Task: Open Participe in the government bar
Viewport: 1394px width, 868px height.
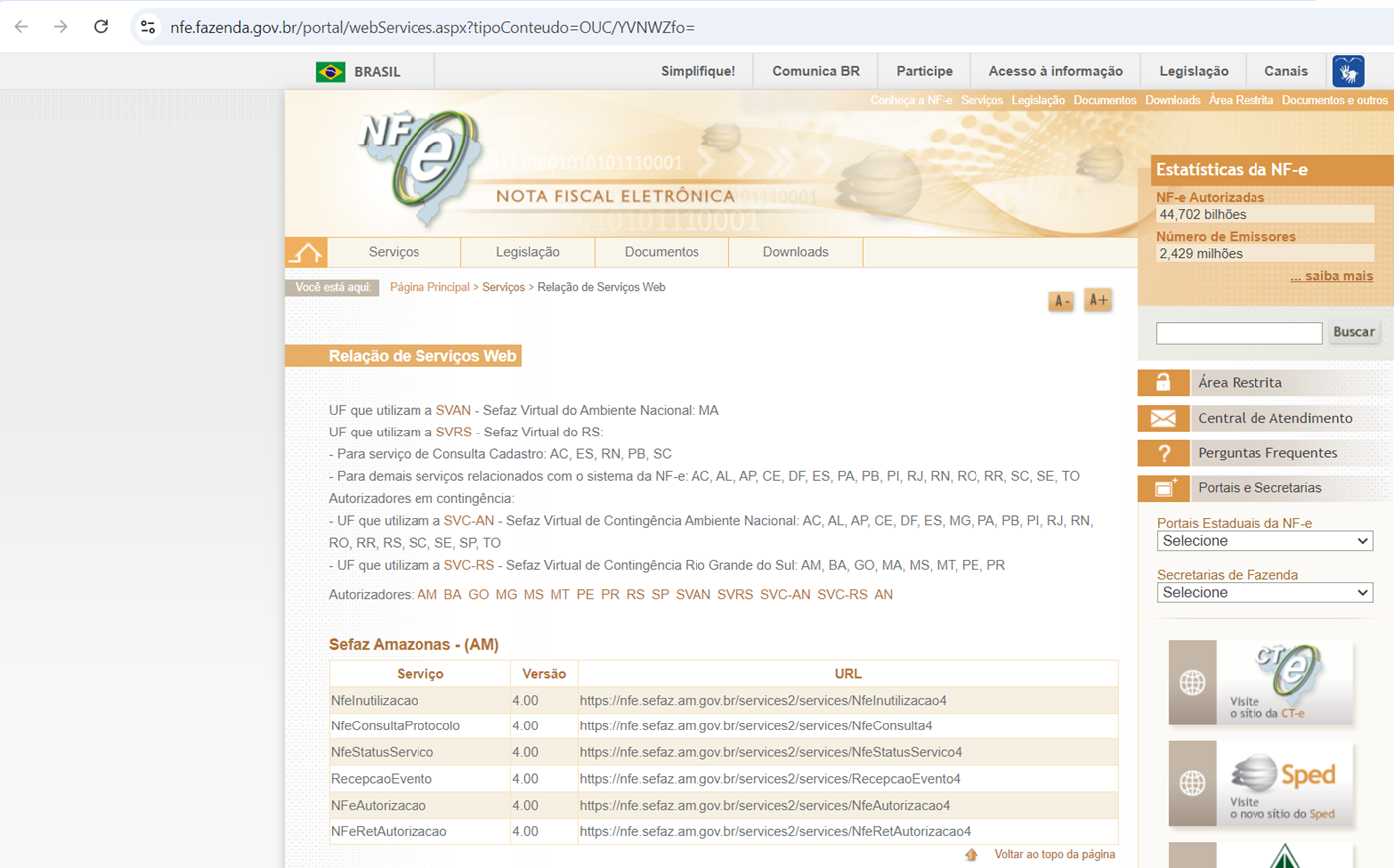Action: 924,72
